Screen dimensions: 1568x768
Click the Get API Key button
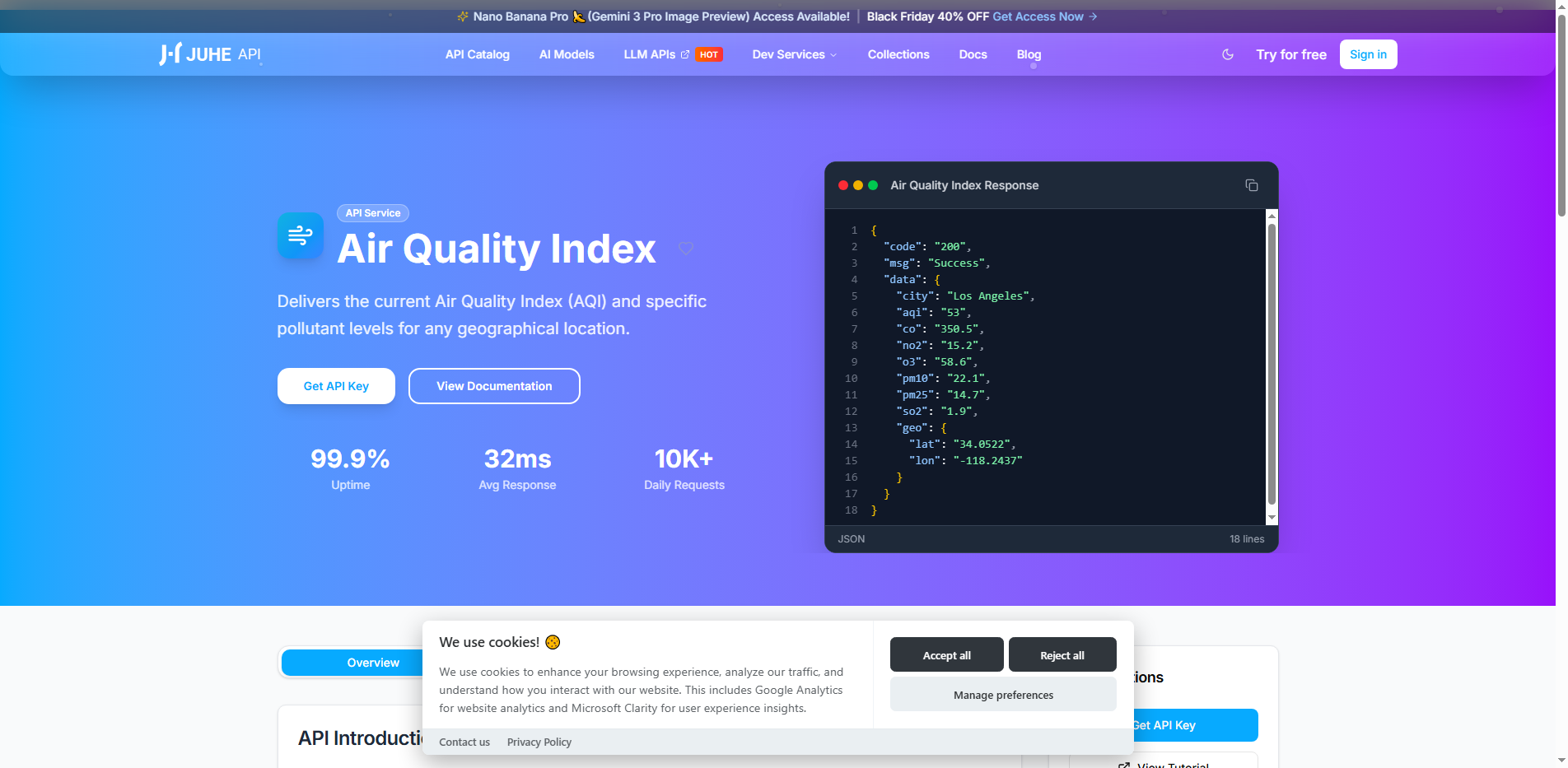pos(335,385)
